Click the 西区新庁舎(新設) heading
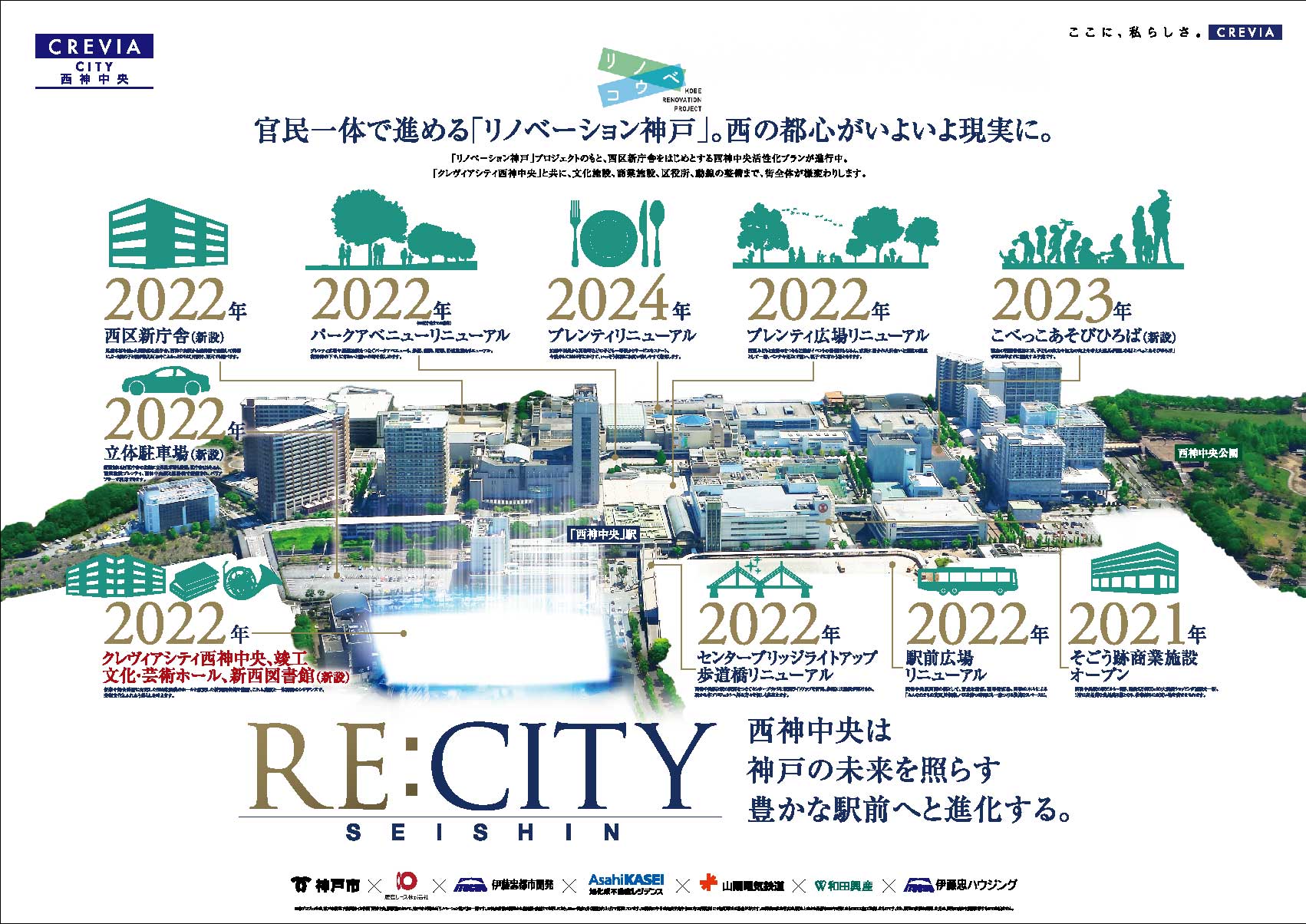The image size is (1306, 924). (164, 335)
